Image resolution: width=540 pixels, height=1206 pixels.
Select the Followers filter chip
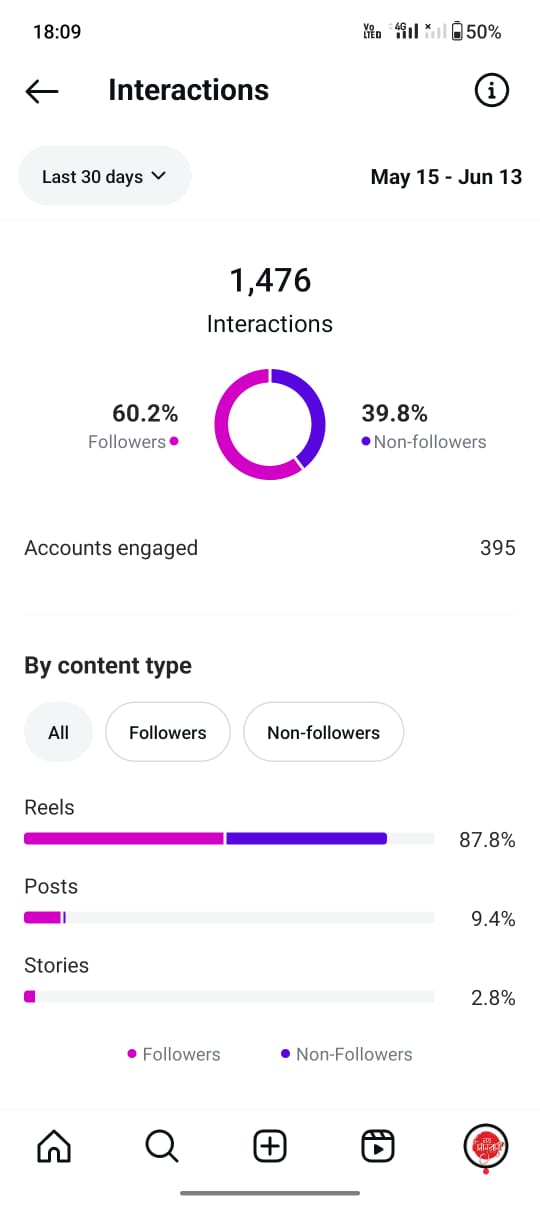[x=168, y=733]
